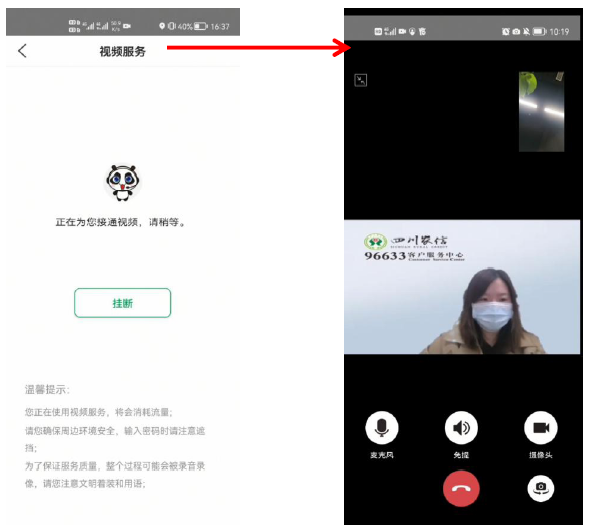
Task: Tap the battery icon in left status bar
Action: (x=201, y=26)
